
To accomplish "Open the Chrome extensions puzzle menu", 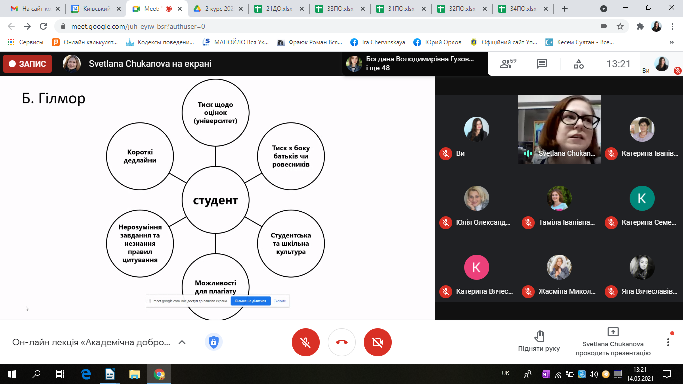I will 640,27.
